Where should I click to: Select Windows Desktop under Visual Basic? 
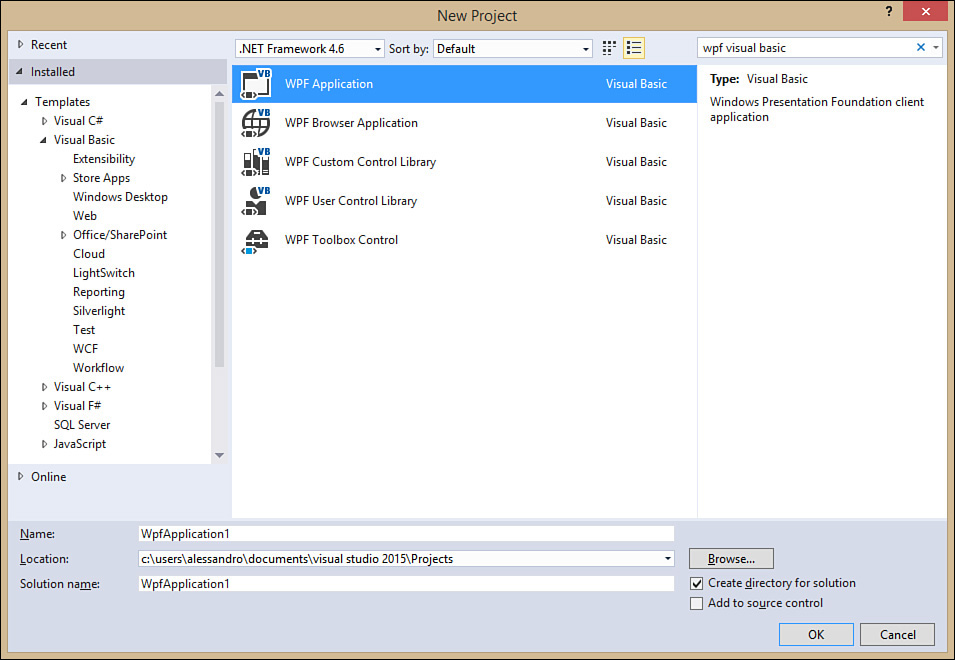click(120, 197)
